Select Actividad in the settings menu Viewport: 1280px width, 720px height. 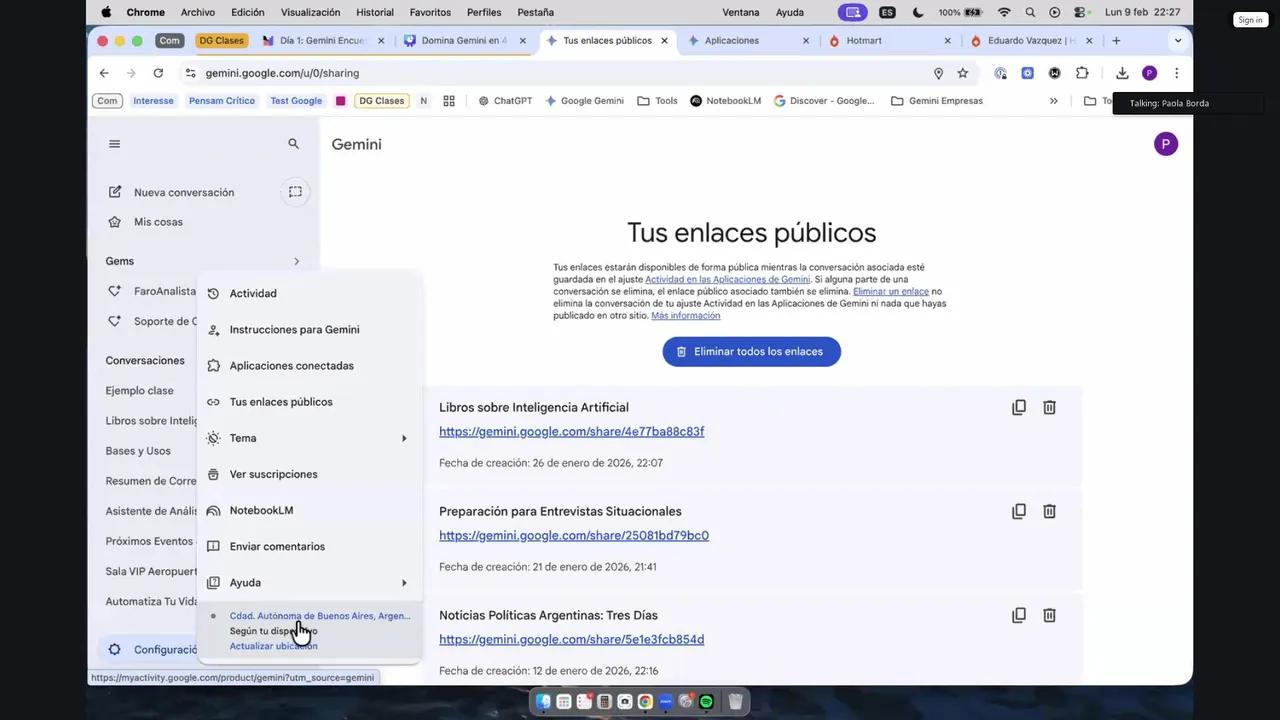(308, 293)
